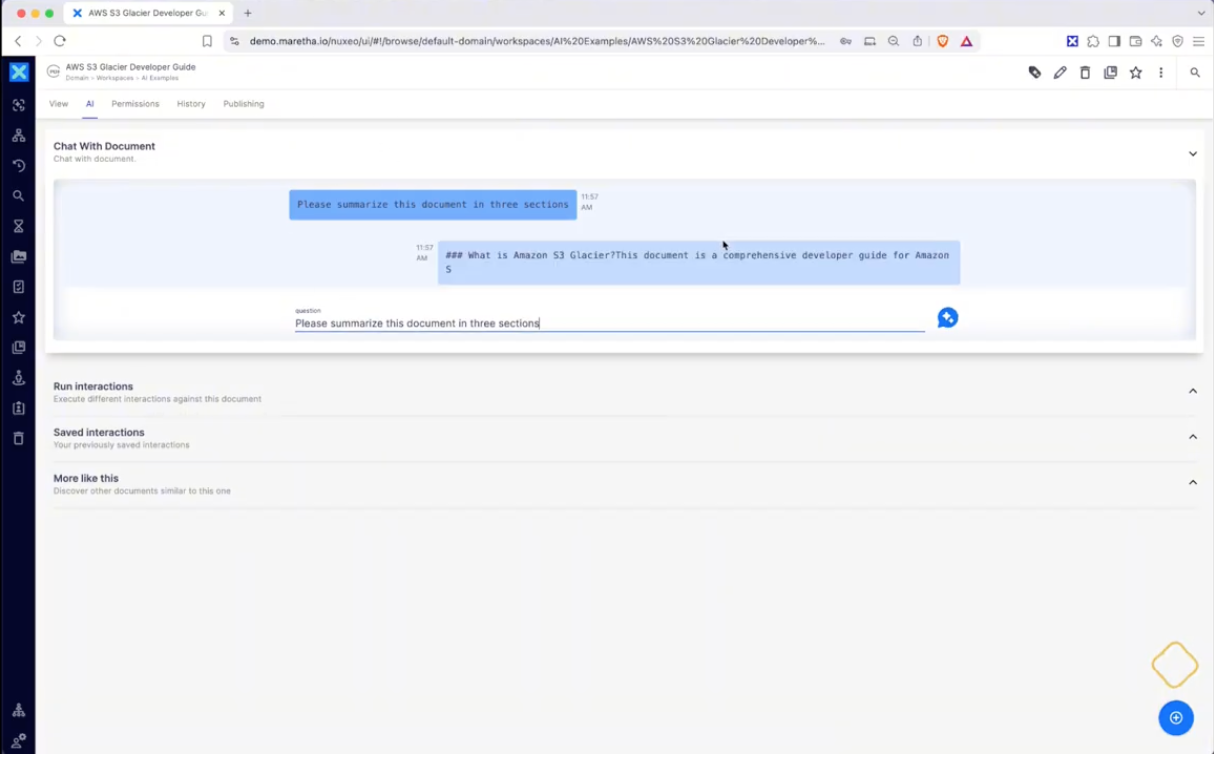Switch to the View tab
Screen dimensions: 1214x757
tap(59, 104)
